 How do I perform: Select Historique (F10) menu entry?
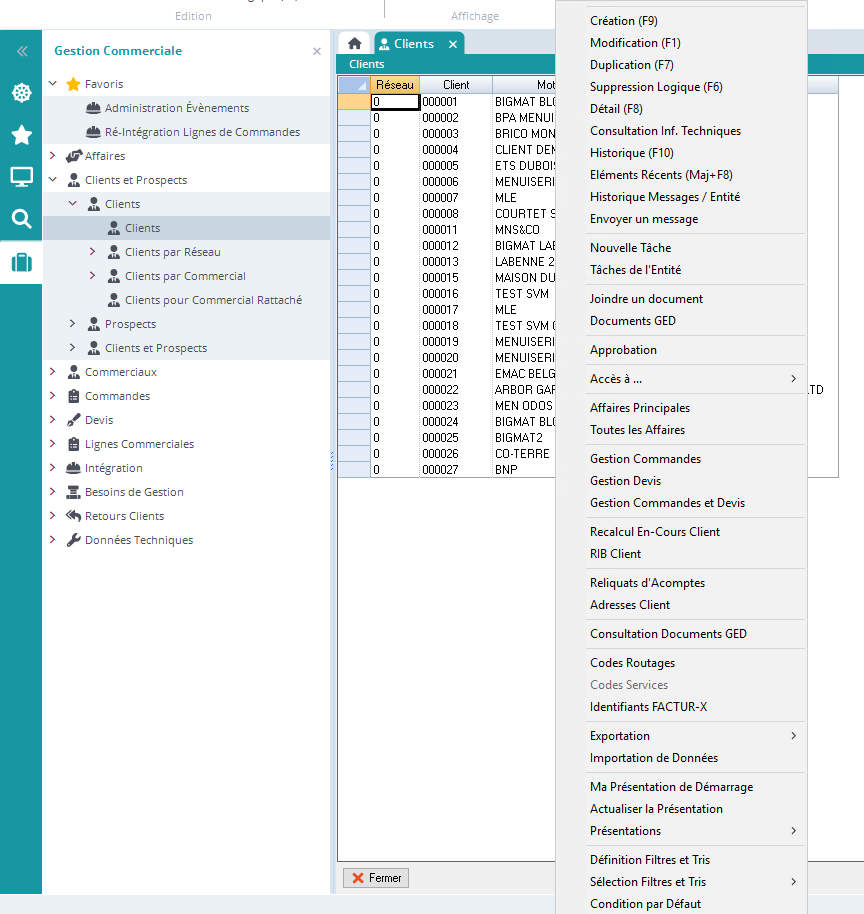click(x=631, y=153)
